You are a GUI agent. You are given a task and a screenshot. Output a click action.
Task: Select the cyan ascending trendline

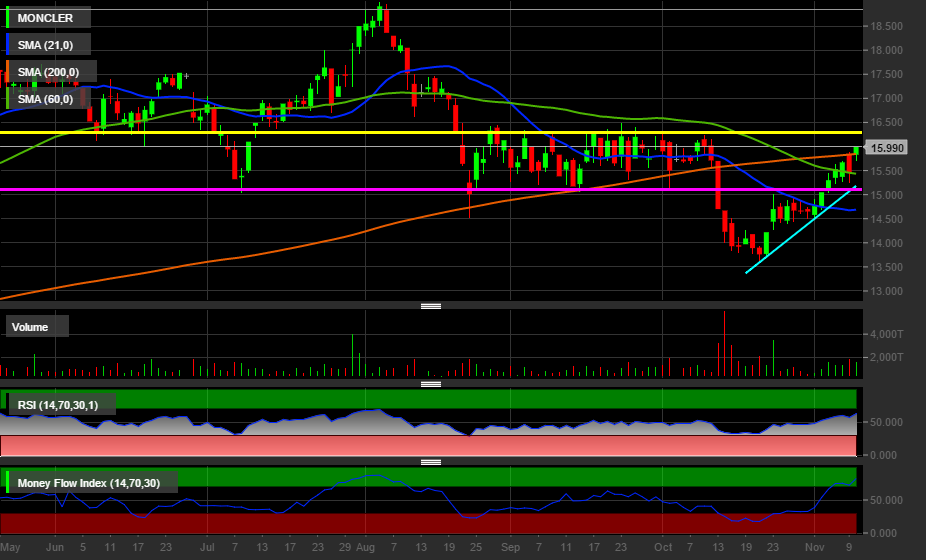point(801,230)
